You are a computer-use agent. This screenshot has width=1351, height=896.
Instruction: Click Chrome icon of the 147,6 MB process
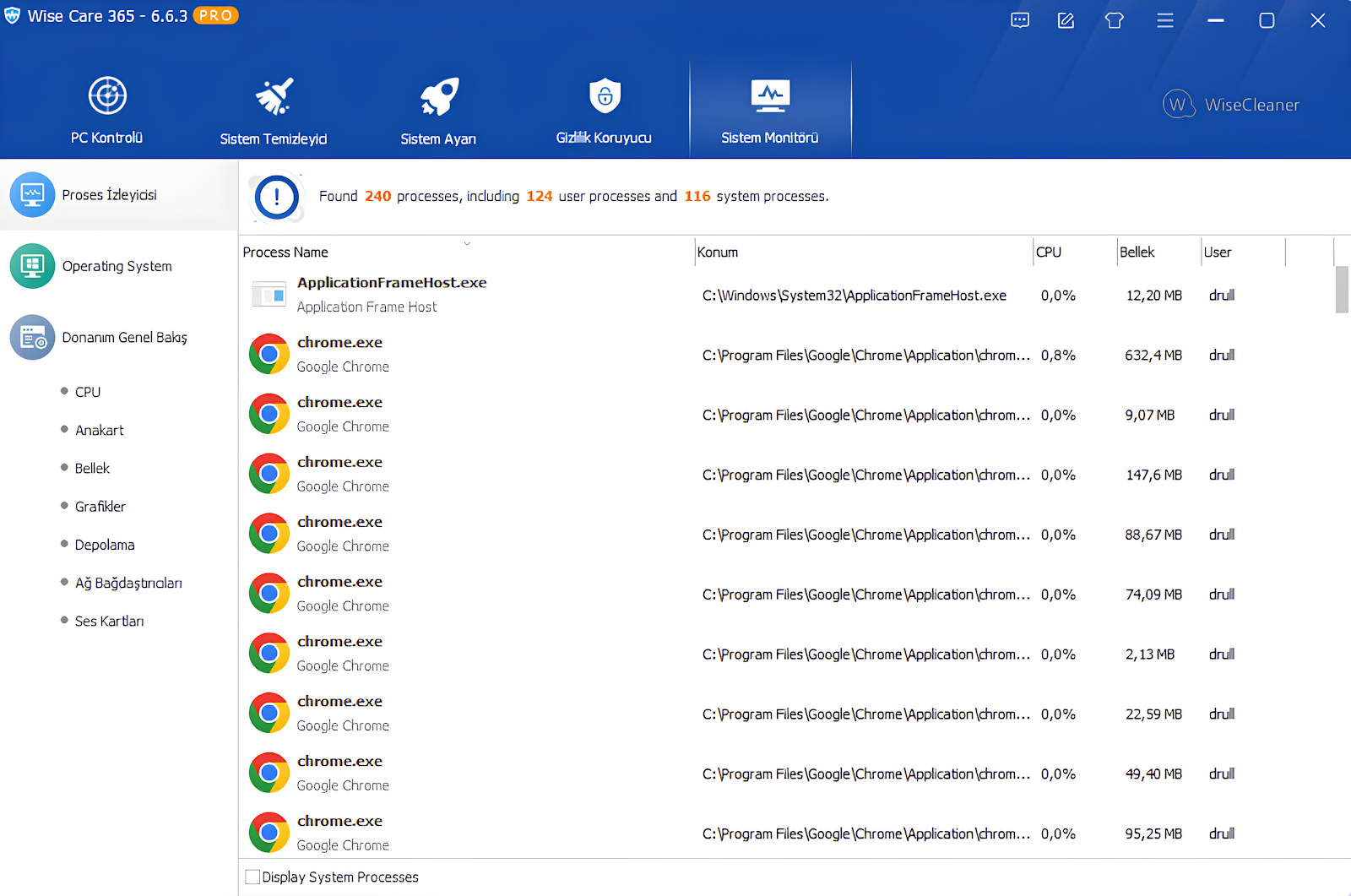[269, 475]
